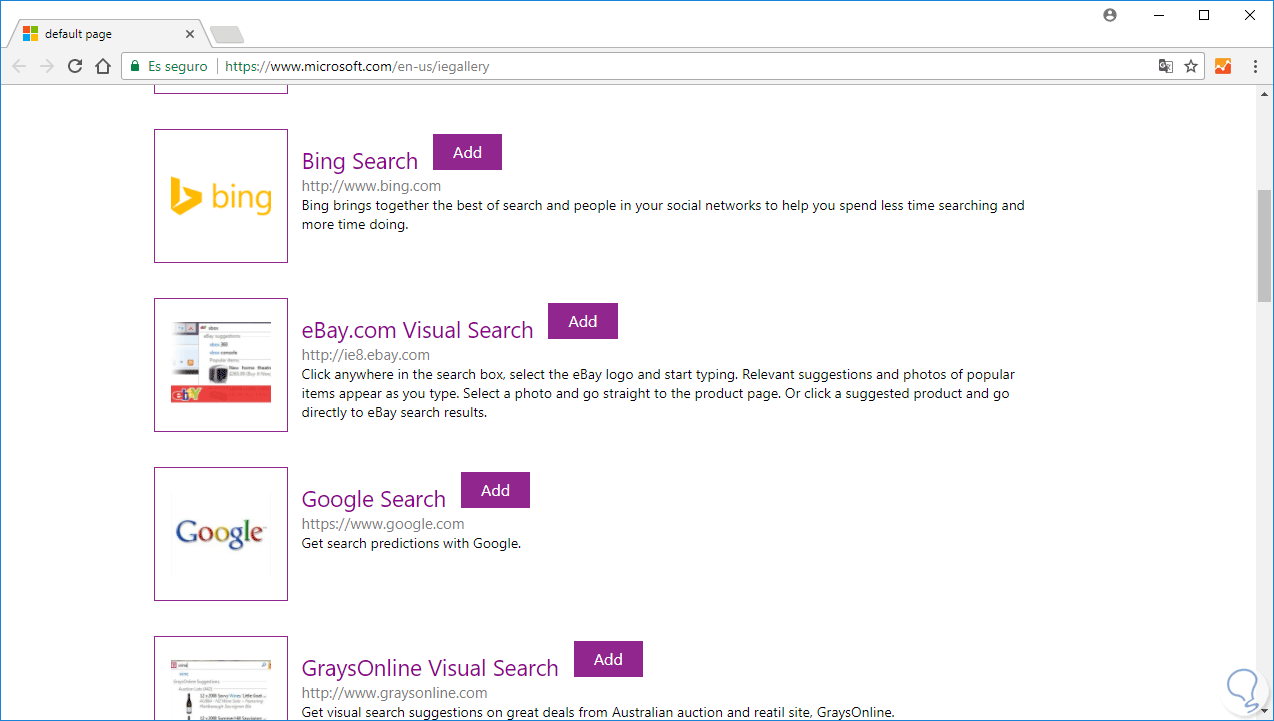Click the vertical page scrollbar thumb
Viewport: 1274px width, 721px height.
tap(1264, 243)
